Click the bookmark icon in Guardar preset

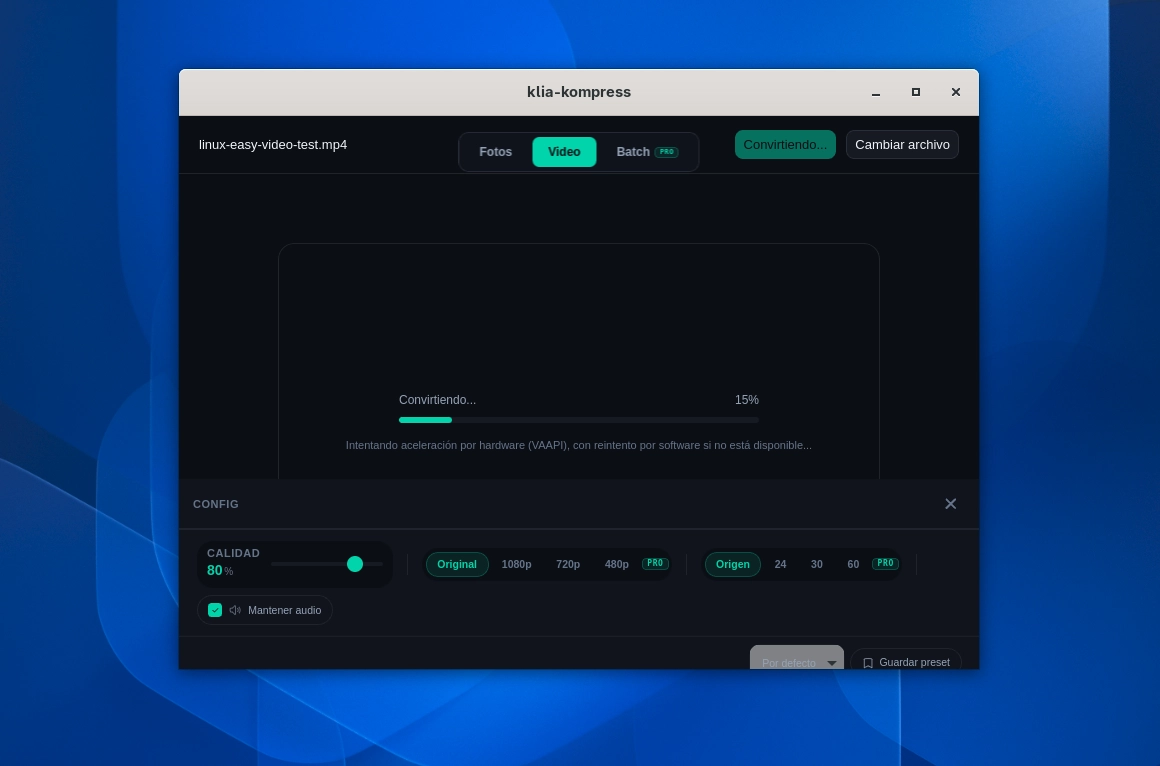pyautogui.click(x=868, y=663)
